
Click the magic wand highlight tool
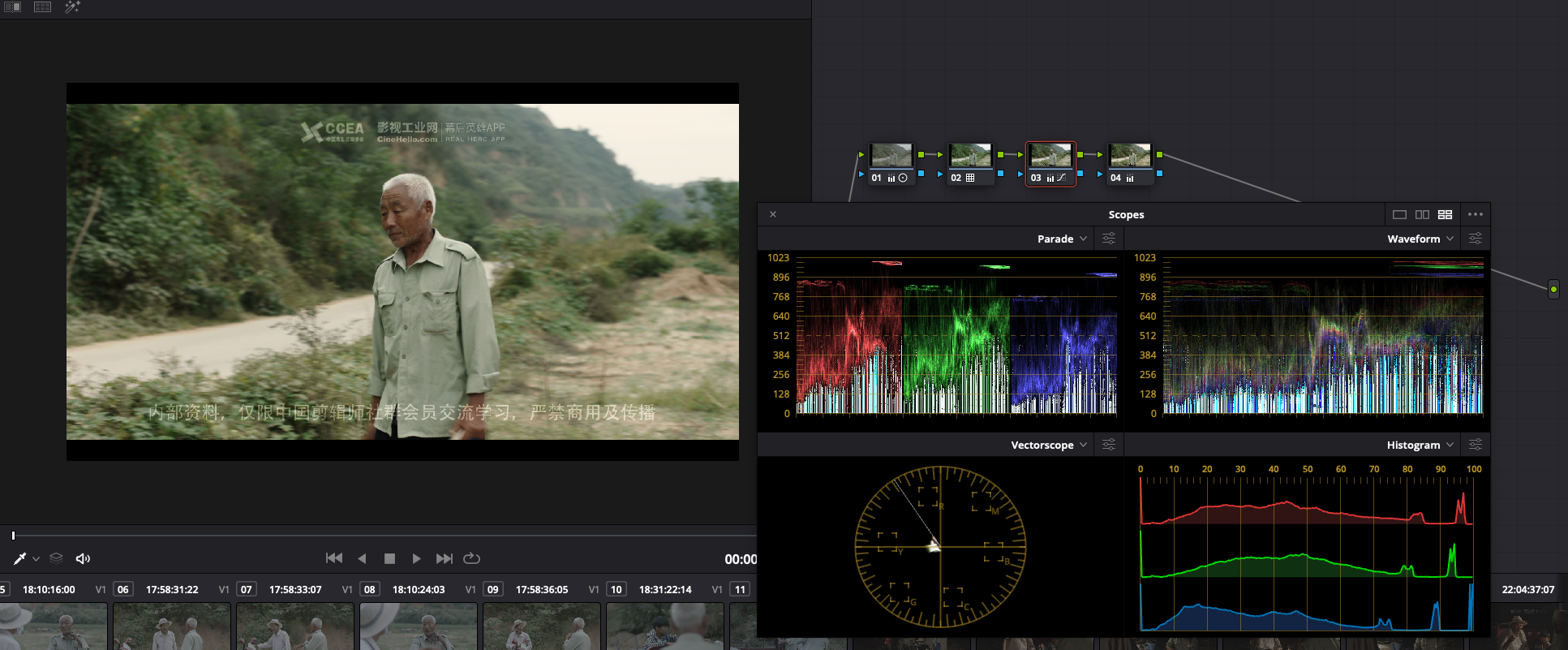72,6
